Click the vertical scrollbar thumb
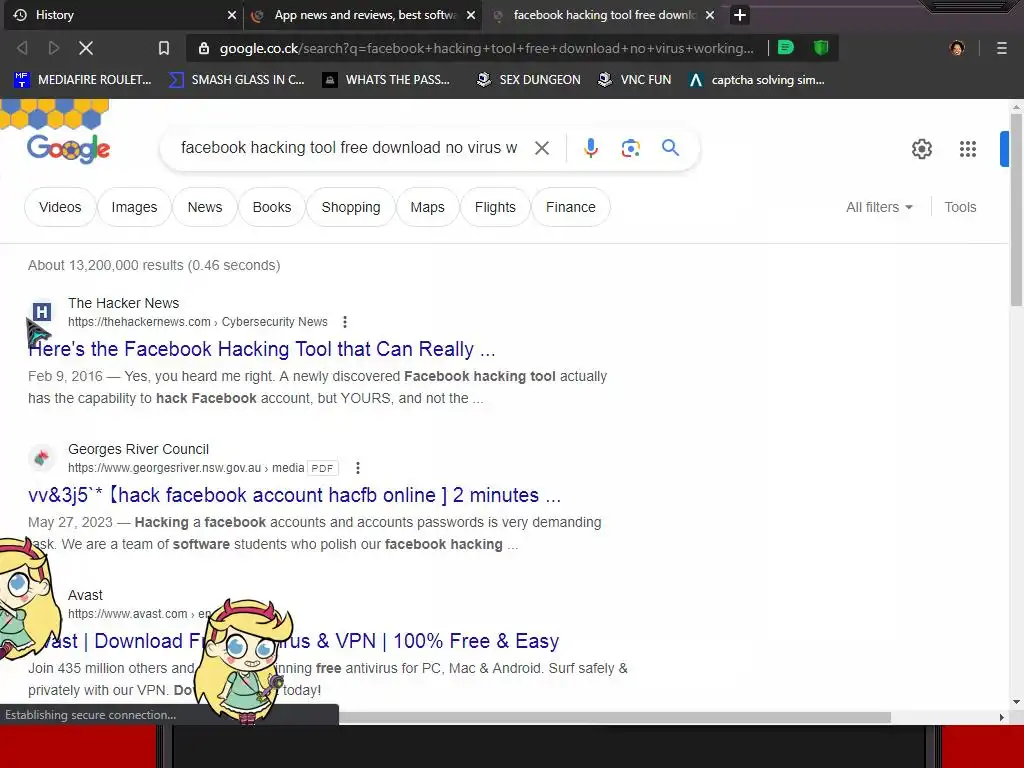This screenshot has width=1024, height=768. [x=1016, y=209]
